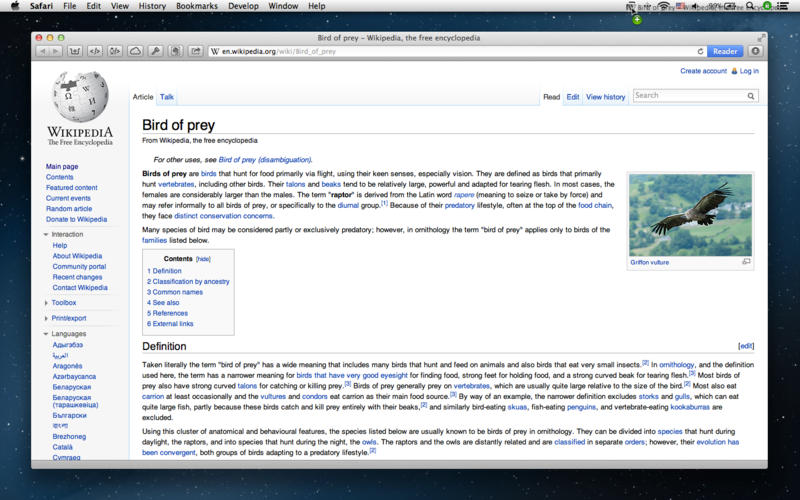Image resolution: width=800 pixels, height=500 pixels.
Task: Activate Safari Reader button
Action: (725, 52)
